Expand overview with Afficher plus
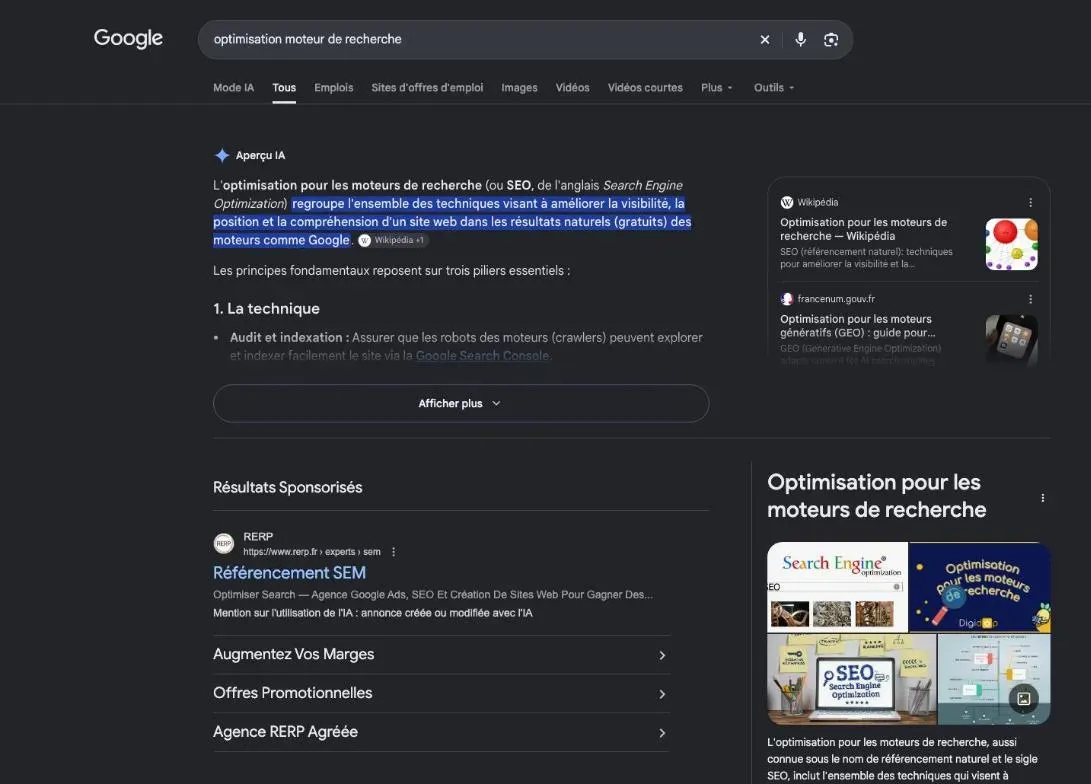 pos(461,403)
